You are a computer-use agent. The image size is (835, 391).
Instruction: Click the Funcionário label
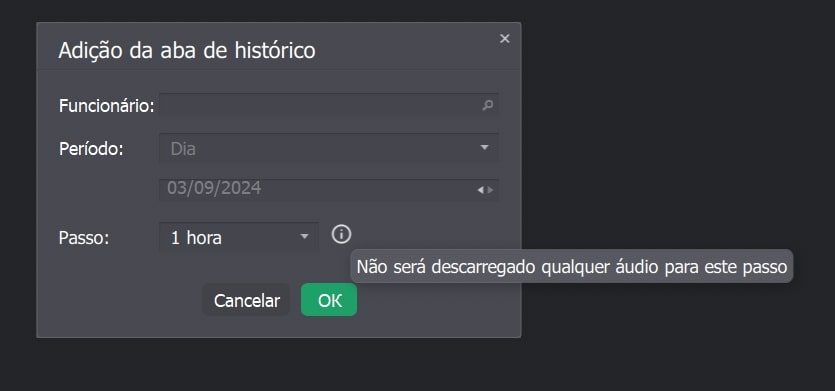coord(107,106)
